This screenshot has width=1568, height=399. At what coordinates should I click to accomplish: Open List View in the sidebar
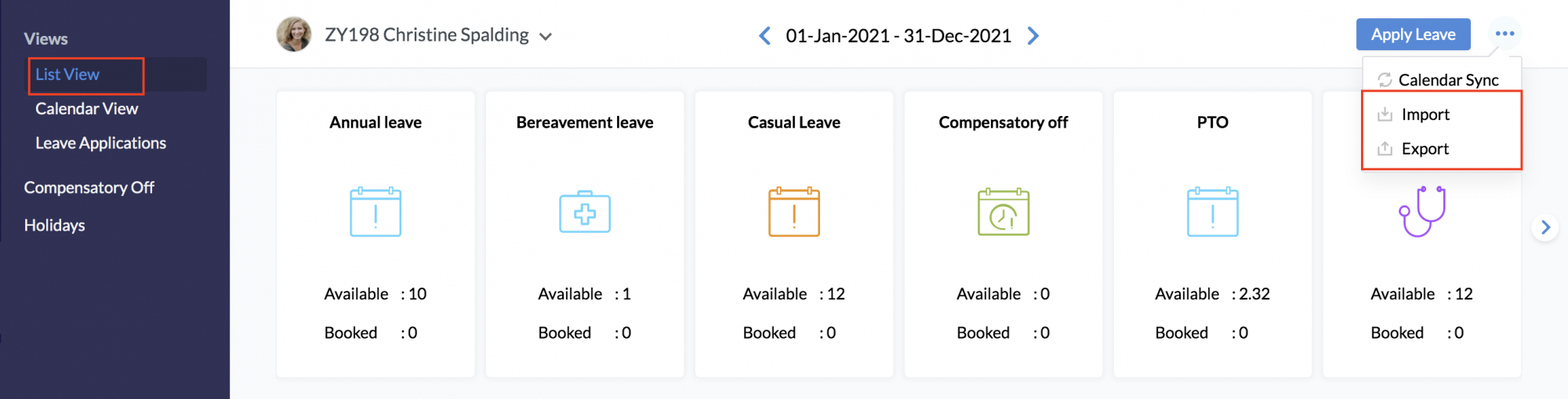[x=67, y=74]
